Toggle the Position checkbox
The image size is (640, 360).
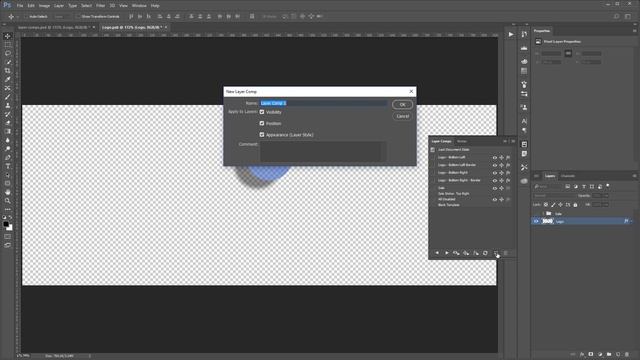[262, 123]
